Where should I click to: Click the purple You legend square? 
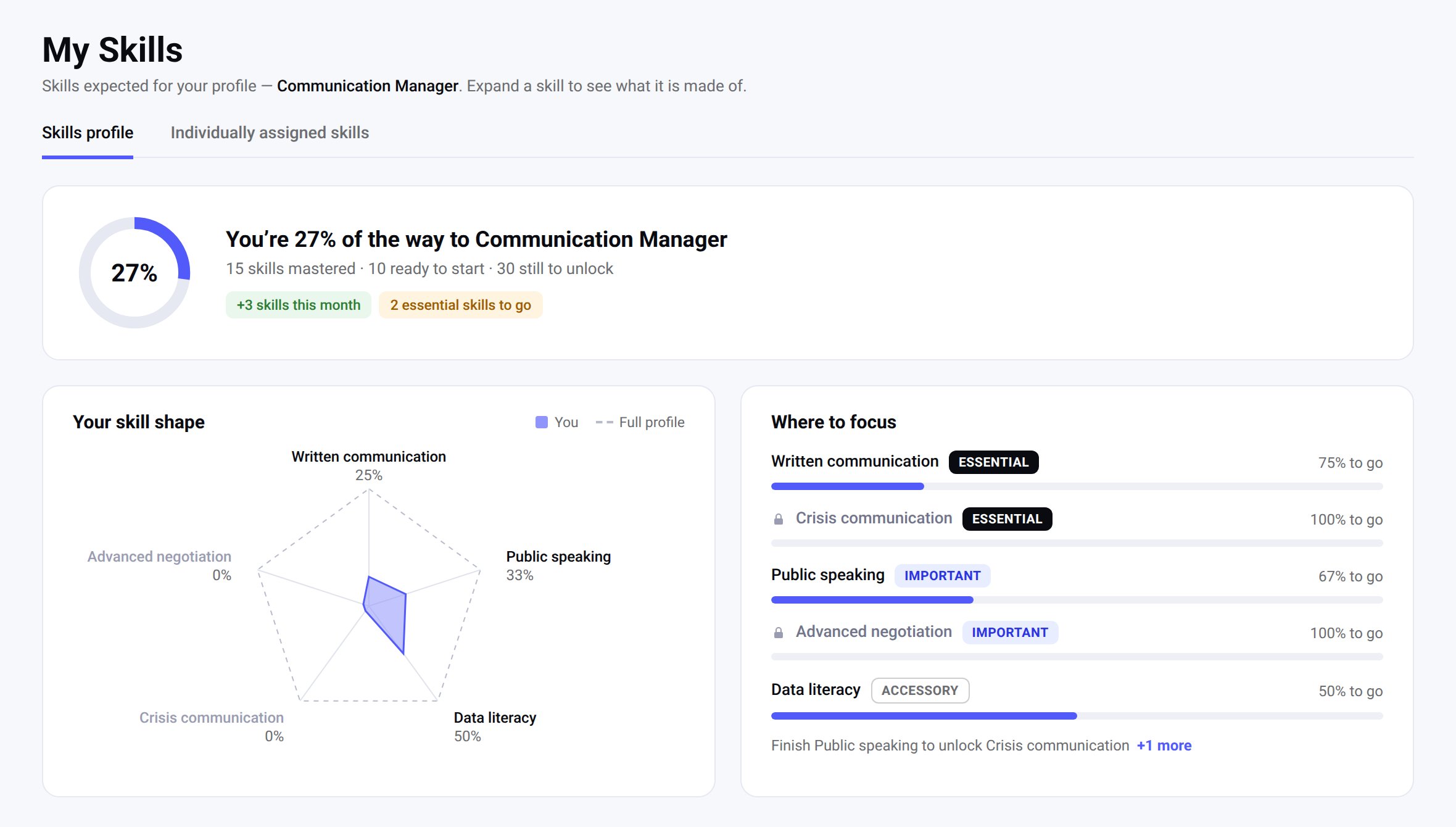(542, 422)
